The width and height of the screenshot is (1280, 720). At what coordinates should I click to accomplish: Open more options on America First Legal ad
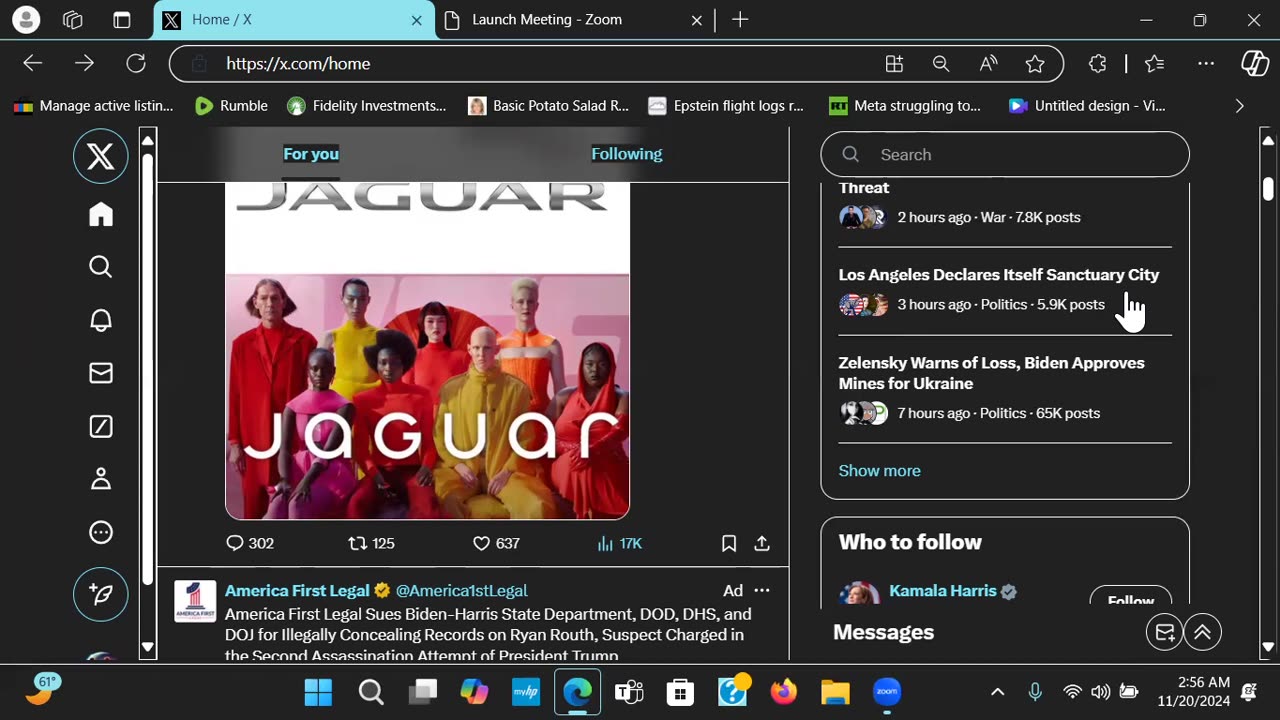tap(762, 591)
